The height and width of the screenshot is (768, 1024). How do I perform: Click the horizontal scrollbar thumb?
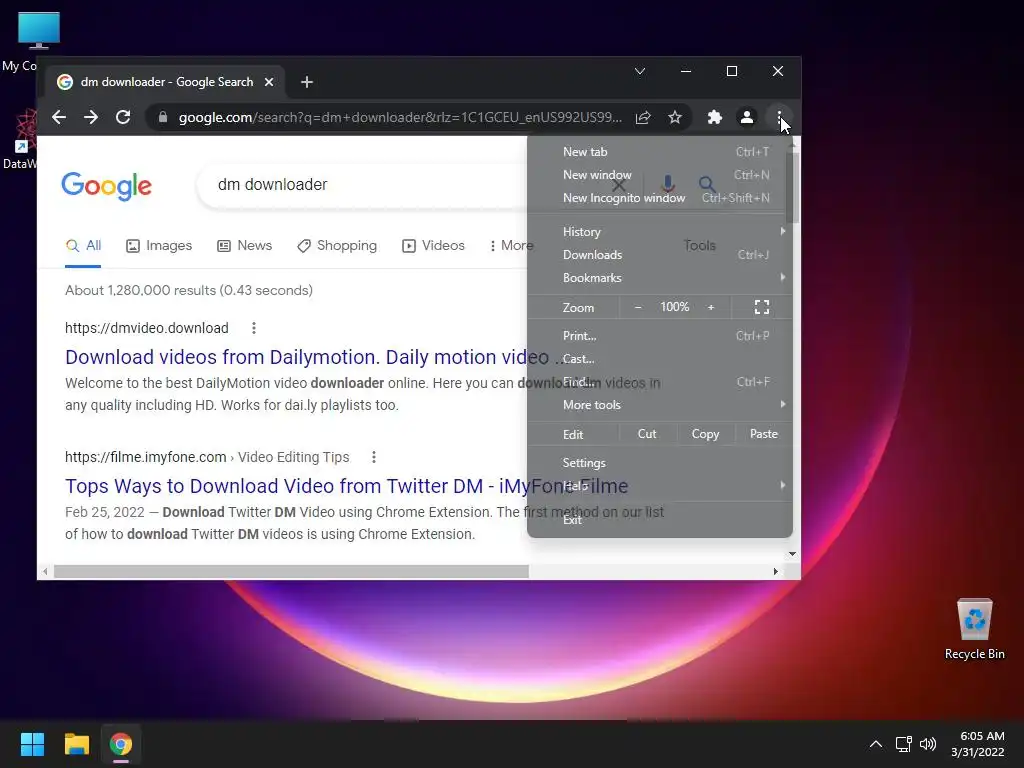tap(291, 571)
